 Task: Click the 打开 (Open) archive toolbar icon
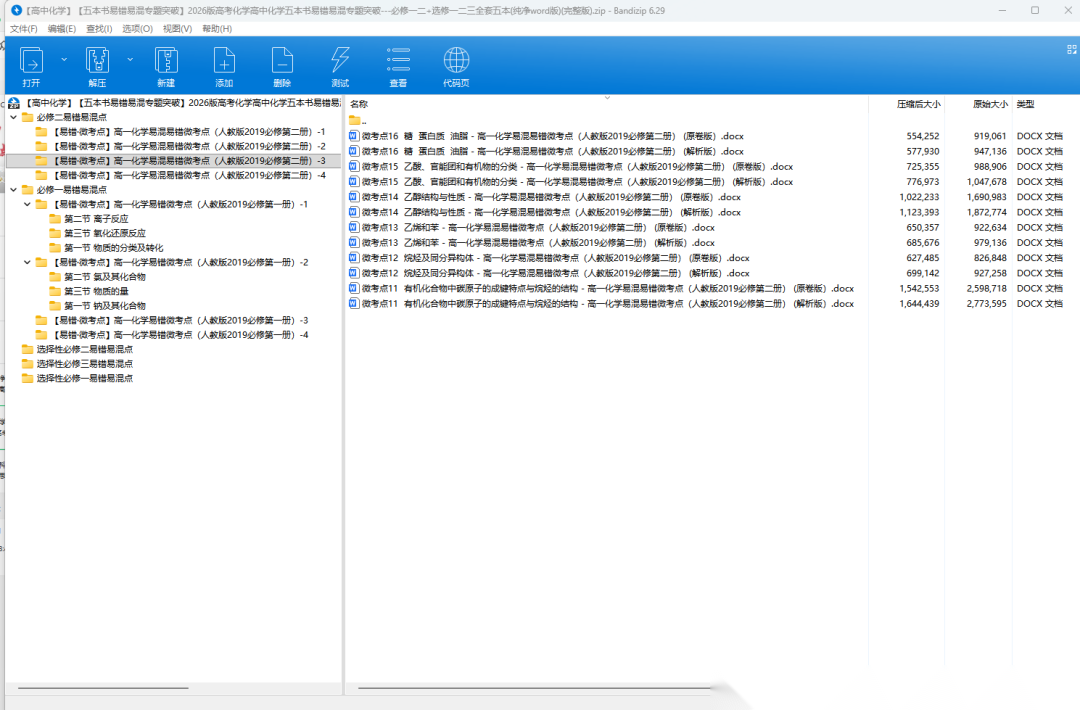point(31,61)
